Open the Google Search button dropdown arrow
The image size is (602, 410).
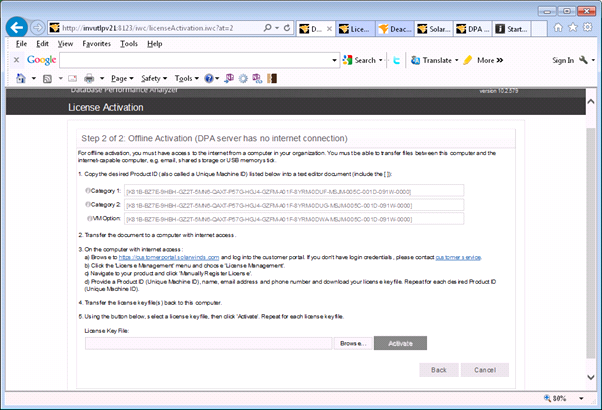(381, 60)
